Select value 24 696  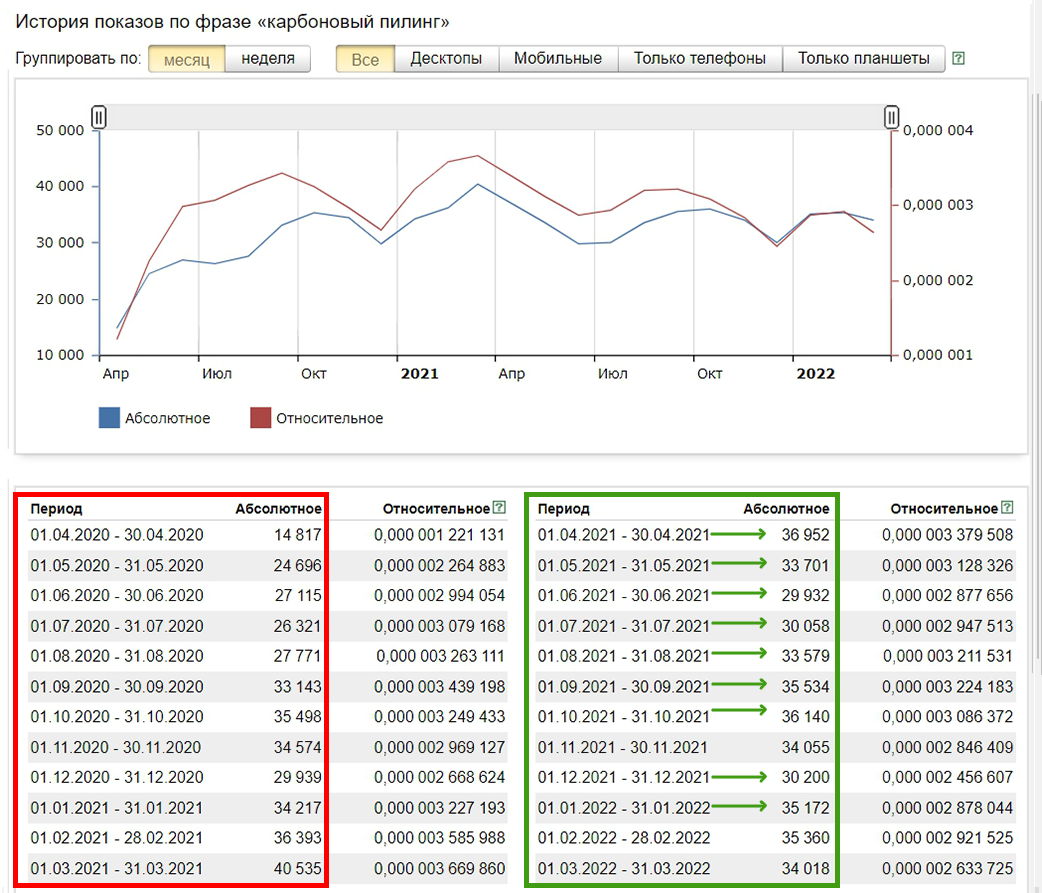(297, 565)
